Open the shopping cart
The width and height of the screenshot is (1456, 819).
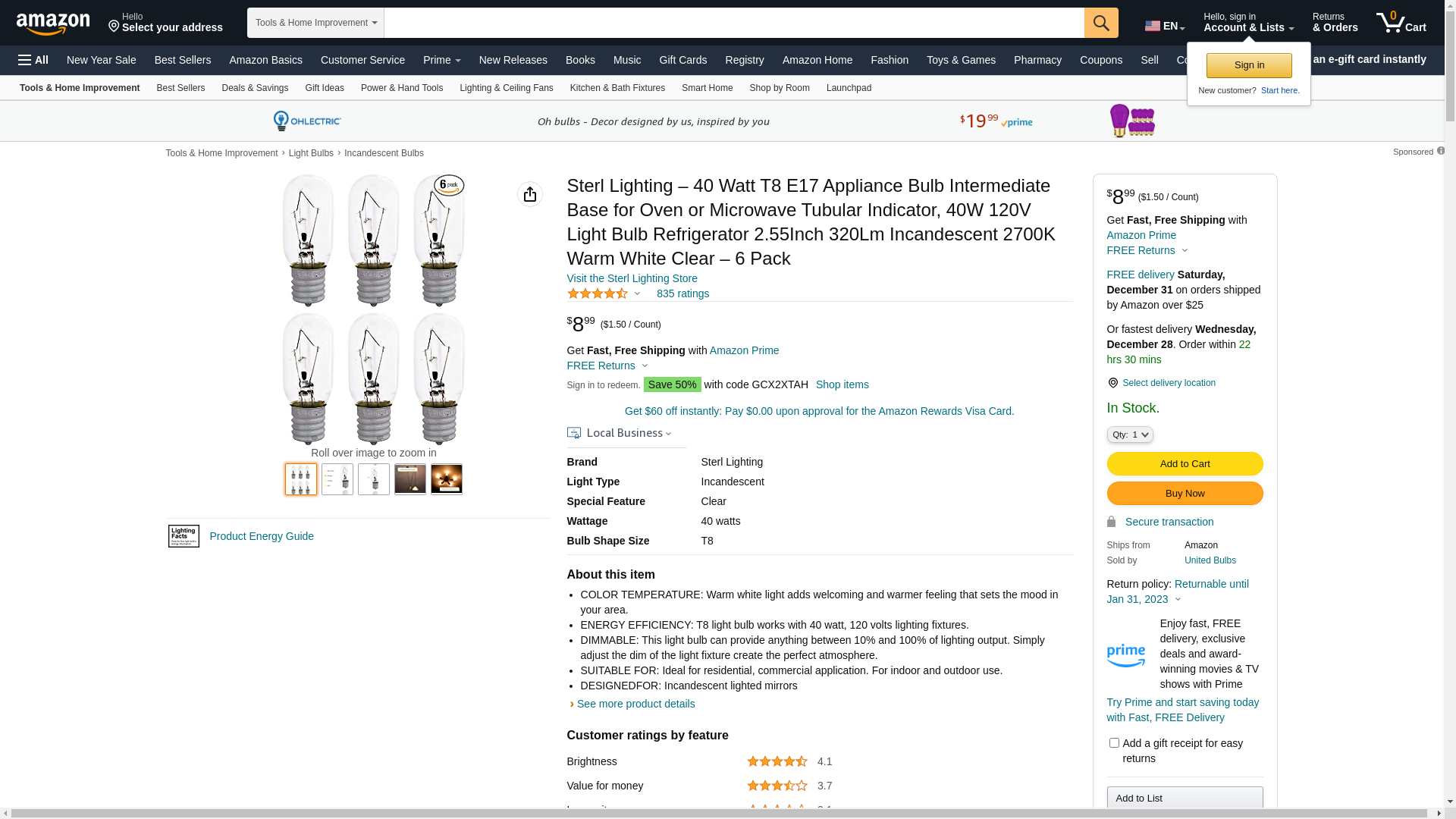coord(1401,23)
